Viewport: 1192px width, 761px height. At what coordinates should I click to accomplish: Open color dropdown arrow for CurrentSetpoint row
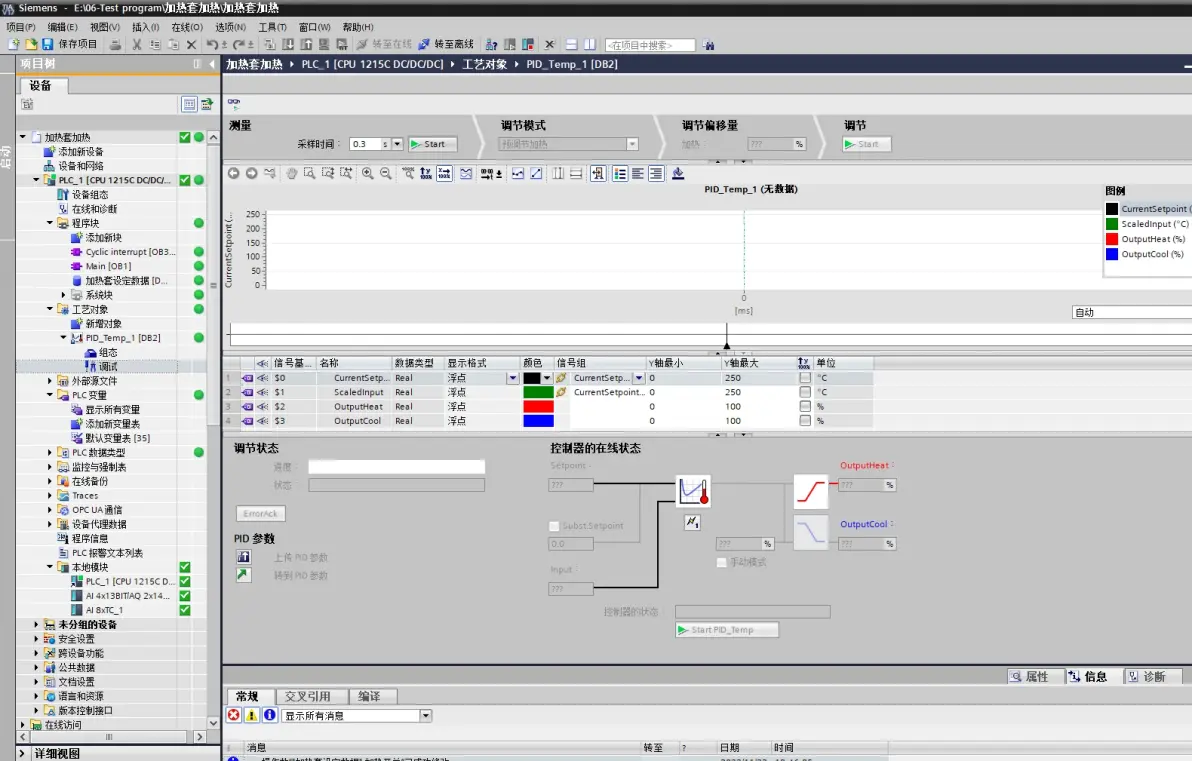pyautogui.click(x=547, y=378)
